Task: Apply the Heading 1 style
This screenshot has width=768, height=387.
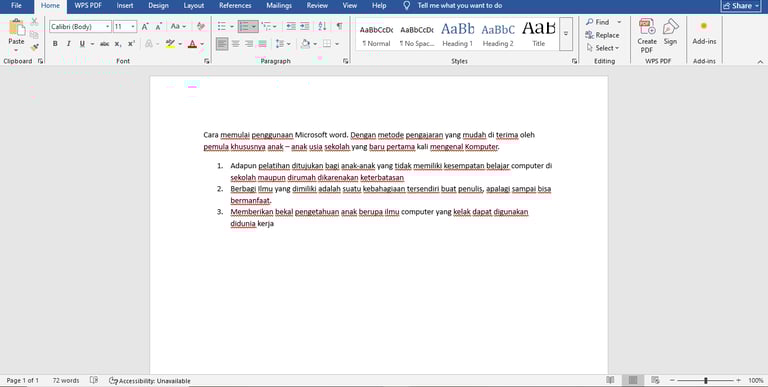Action: coord(457,34)
